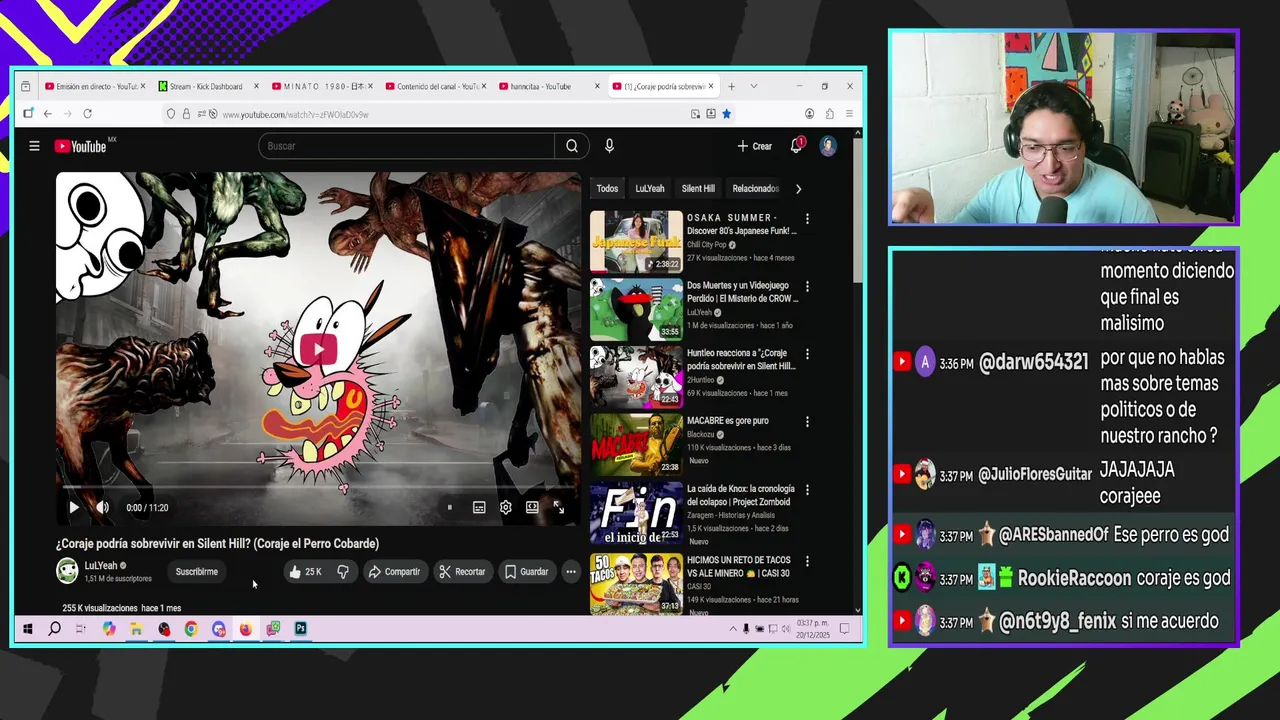The height and width of the screenshot is (720, 1280).
Task: Switch to the hanncitaa - YouTube tab
Action: [x=549, y=87]
